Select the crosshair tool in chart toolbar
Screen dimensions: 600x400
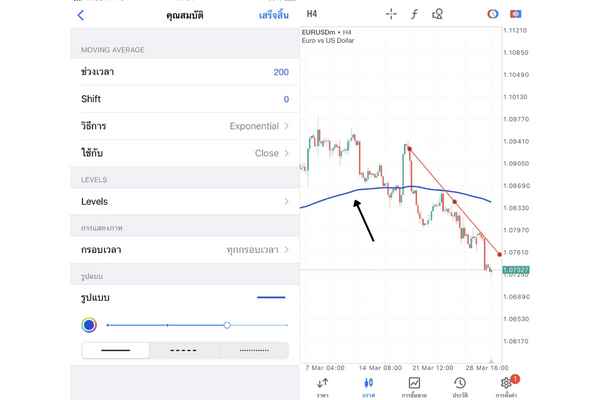pos(391,14)
